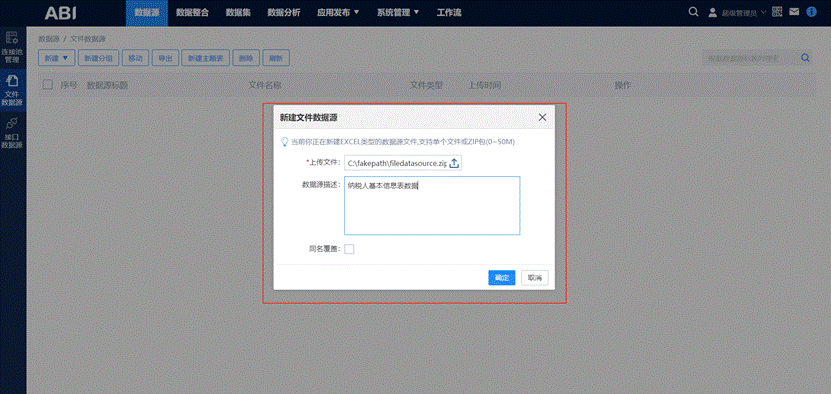This screenshot has height=394, width=831.
Task: Open the 数据集 top menu
Action: pyautogui.click(x=238, y=13)
